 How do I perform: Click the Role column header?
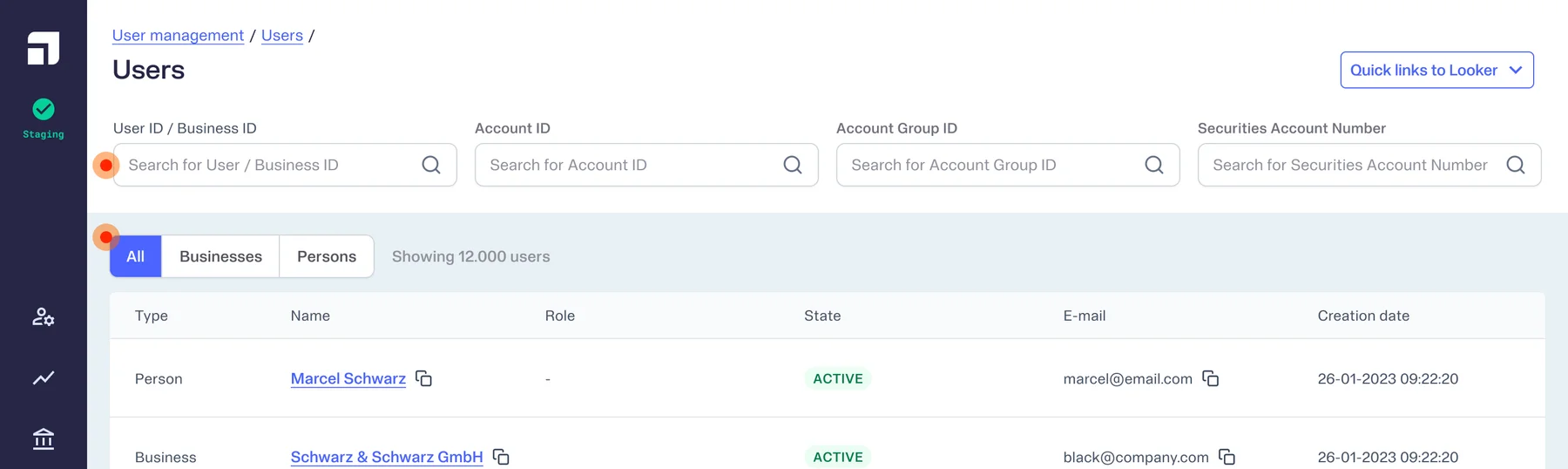(560, 316)
